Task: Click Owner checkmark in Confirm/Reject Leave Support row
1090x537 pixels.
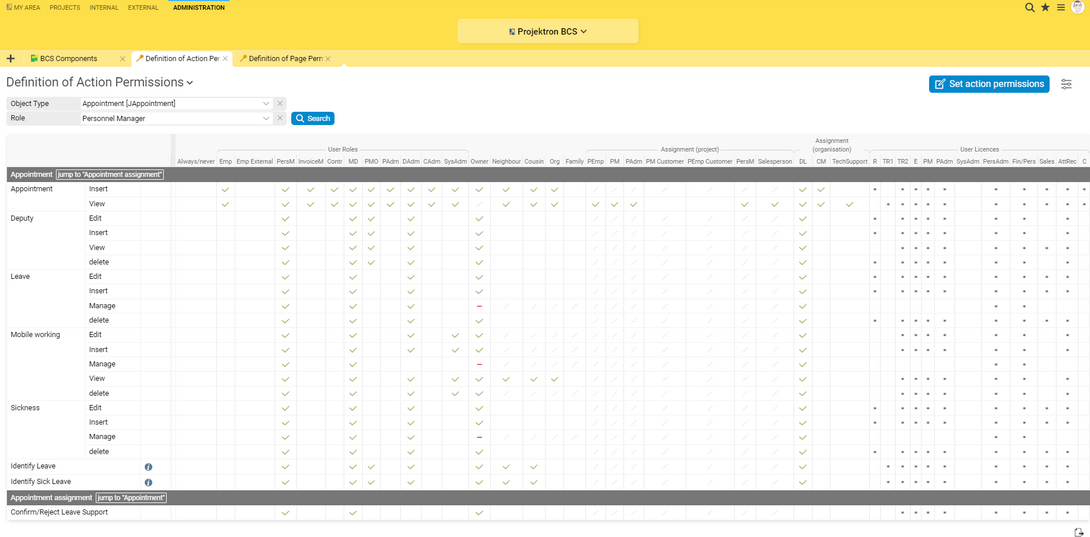Action: [x=479, y=513]
